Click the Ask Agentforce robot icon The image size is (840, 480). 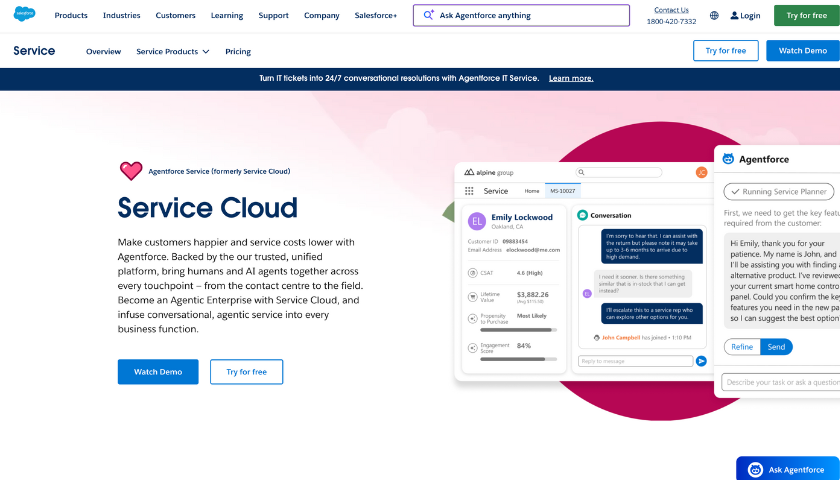tap(755, 470)
